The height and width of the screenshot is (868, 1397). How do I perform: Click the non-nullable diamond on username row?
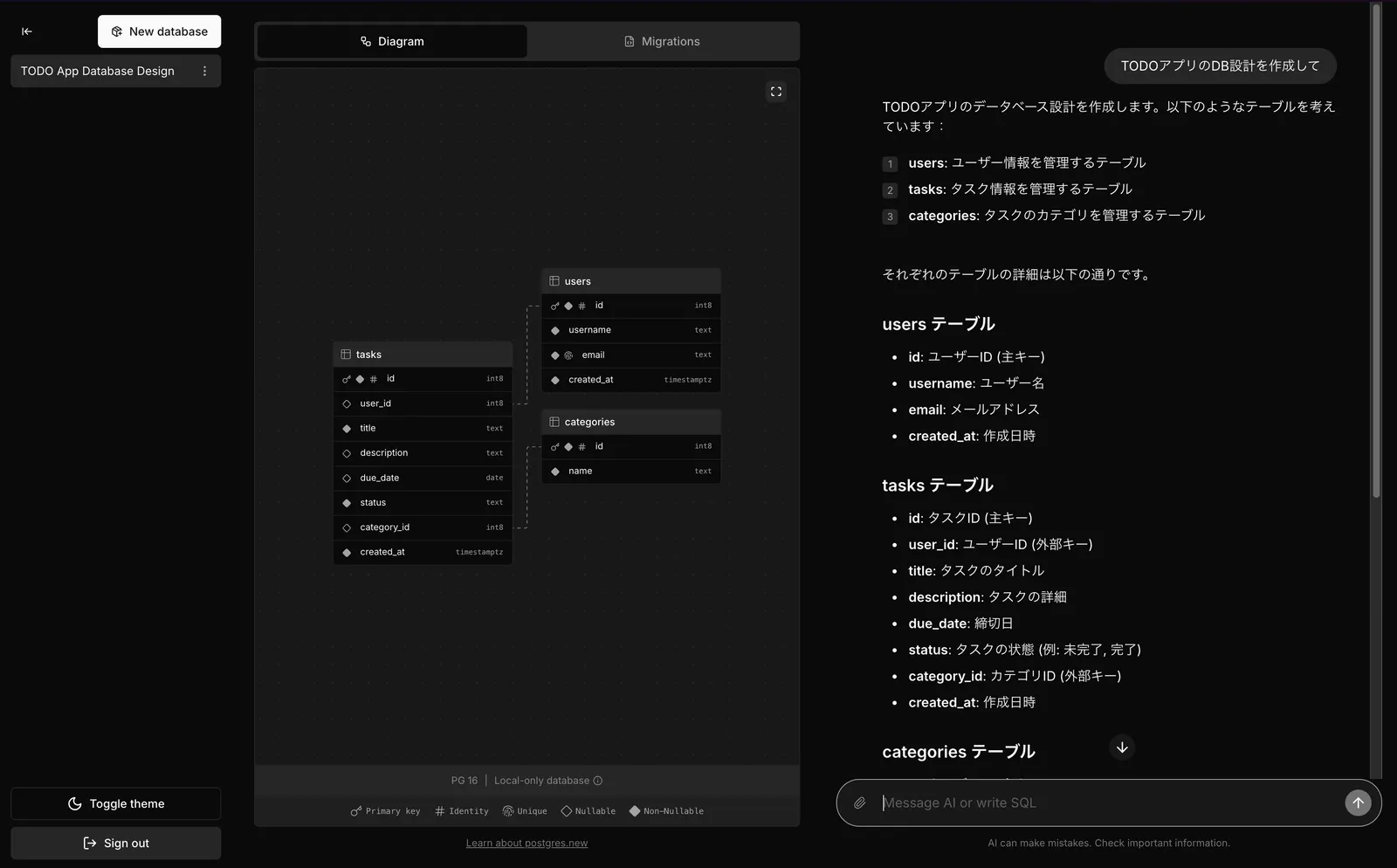coord(555,330)
